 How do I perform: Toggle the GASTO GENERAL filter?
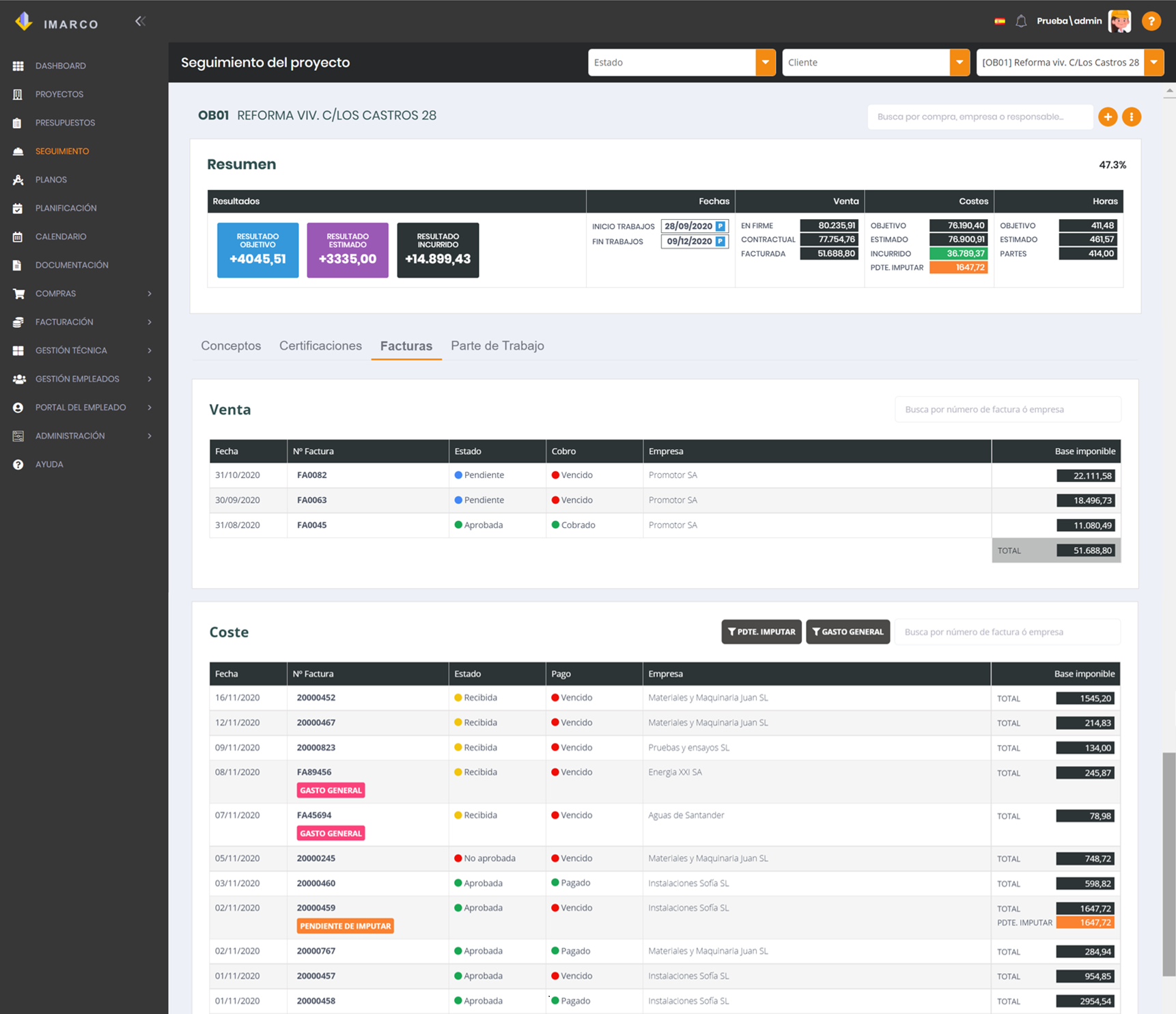click(x=848, y=632)
